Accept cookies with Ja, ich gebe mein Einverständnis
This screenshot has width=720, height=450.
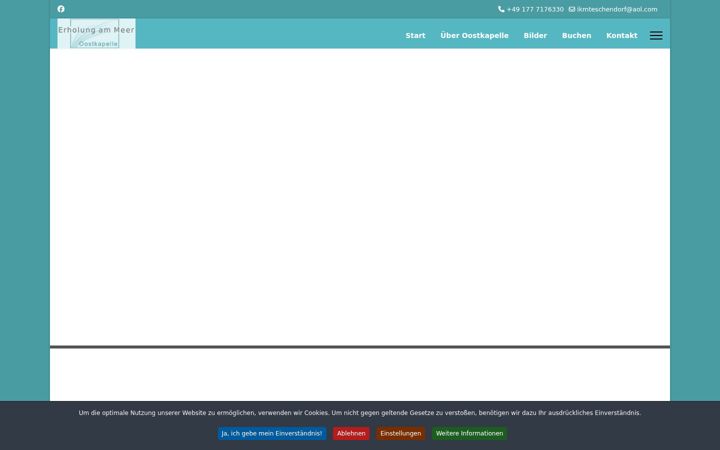pos(272,433)
